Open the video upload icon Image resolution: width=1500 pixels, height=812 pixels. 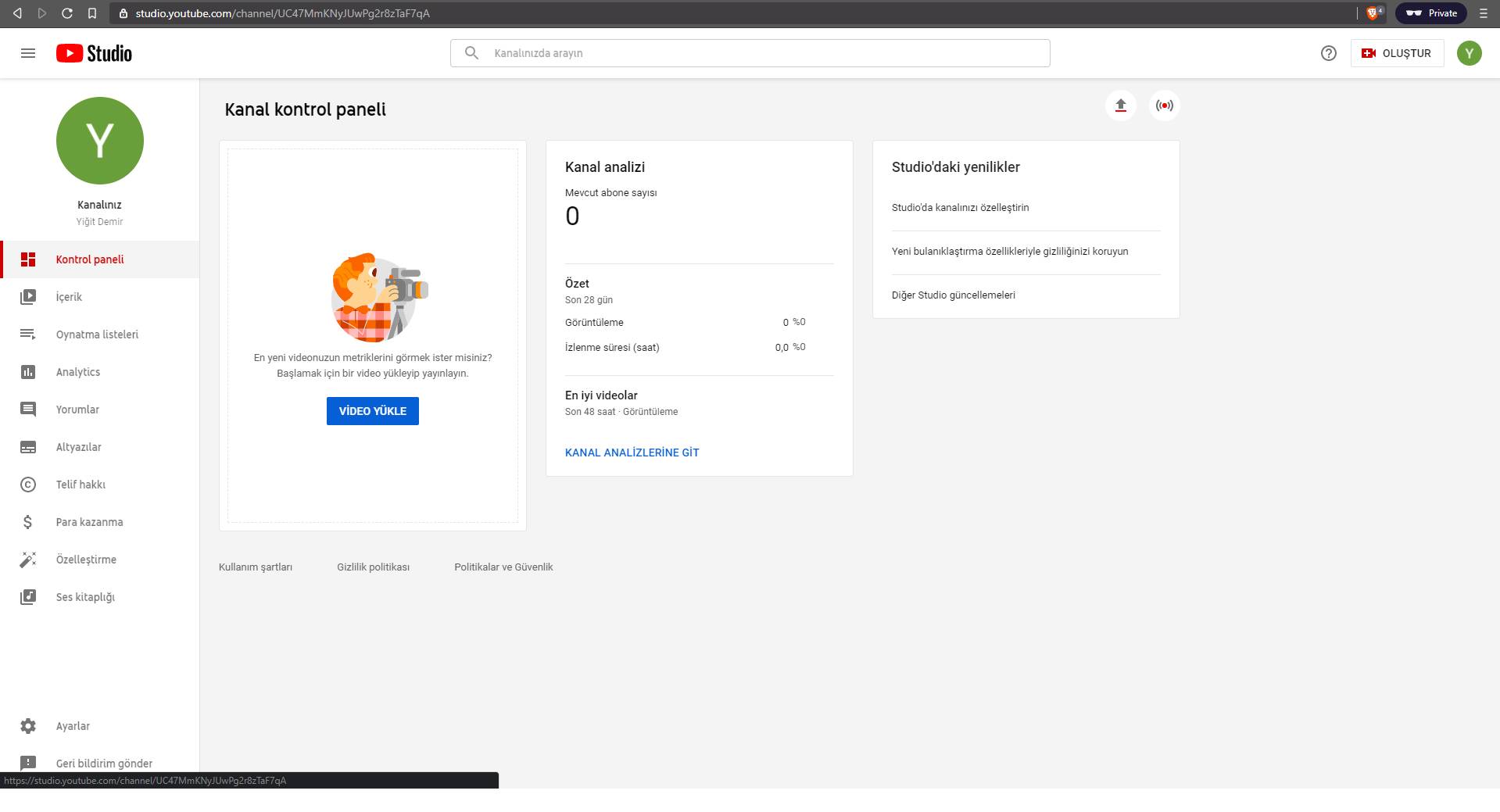tap(1121, 105)
